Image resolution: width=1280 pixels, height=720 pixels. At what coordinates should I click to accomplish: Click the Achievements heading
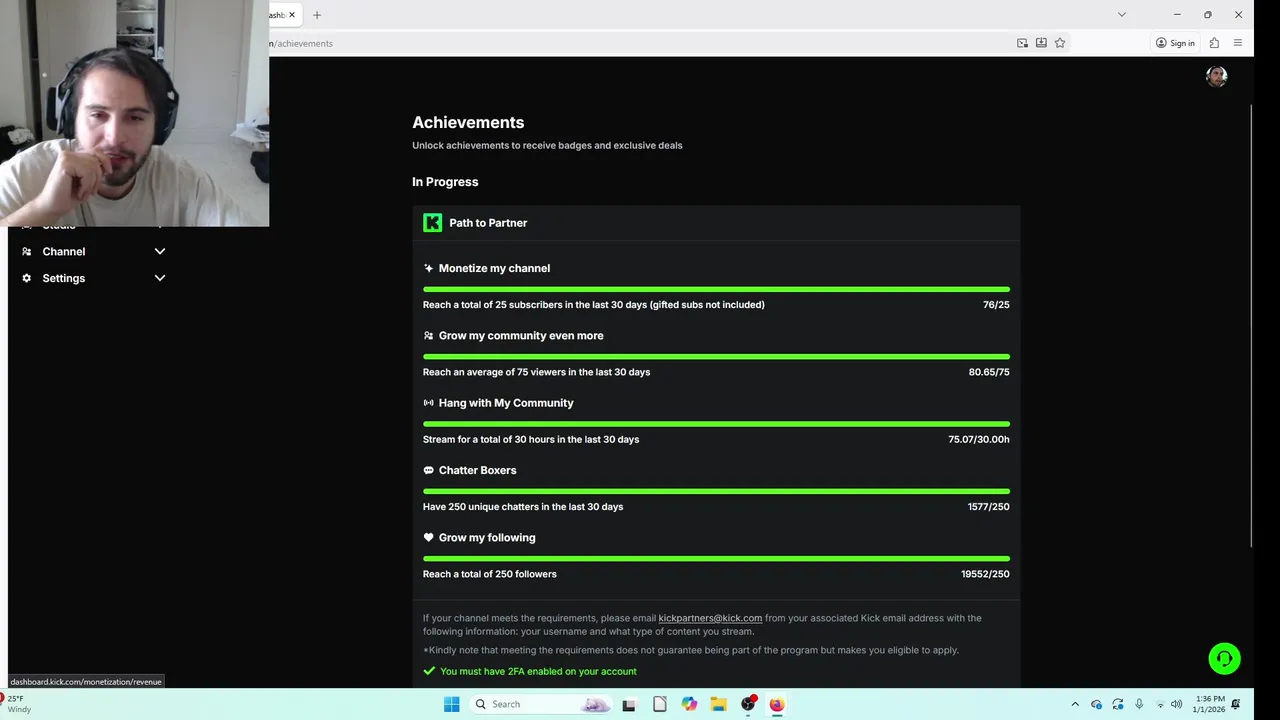[x=468, y=122]
